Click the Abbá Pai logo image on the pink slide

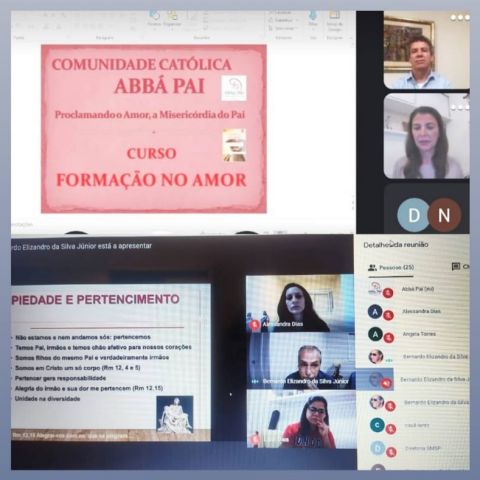(x=234, y=88)
